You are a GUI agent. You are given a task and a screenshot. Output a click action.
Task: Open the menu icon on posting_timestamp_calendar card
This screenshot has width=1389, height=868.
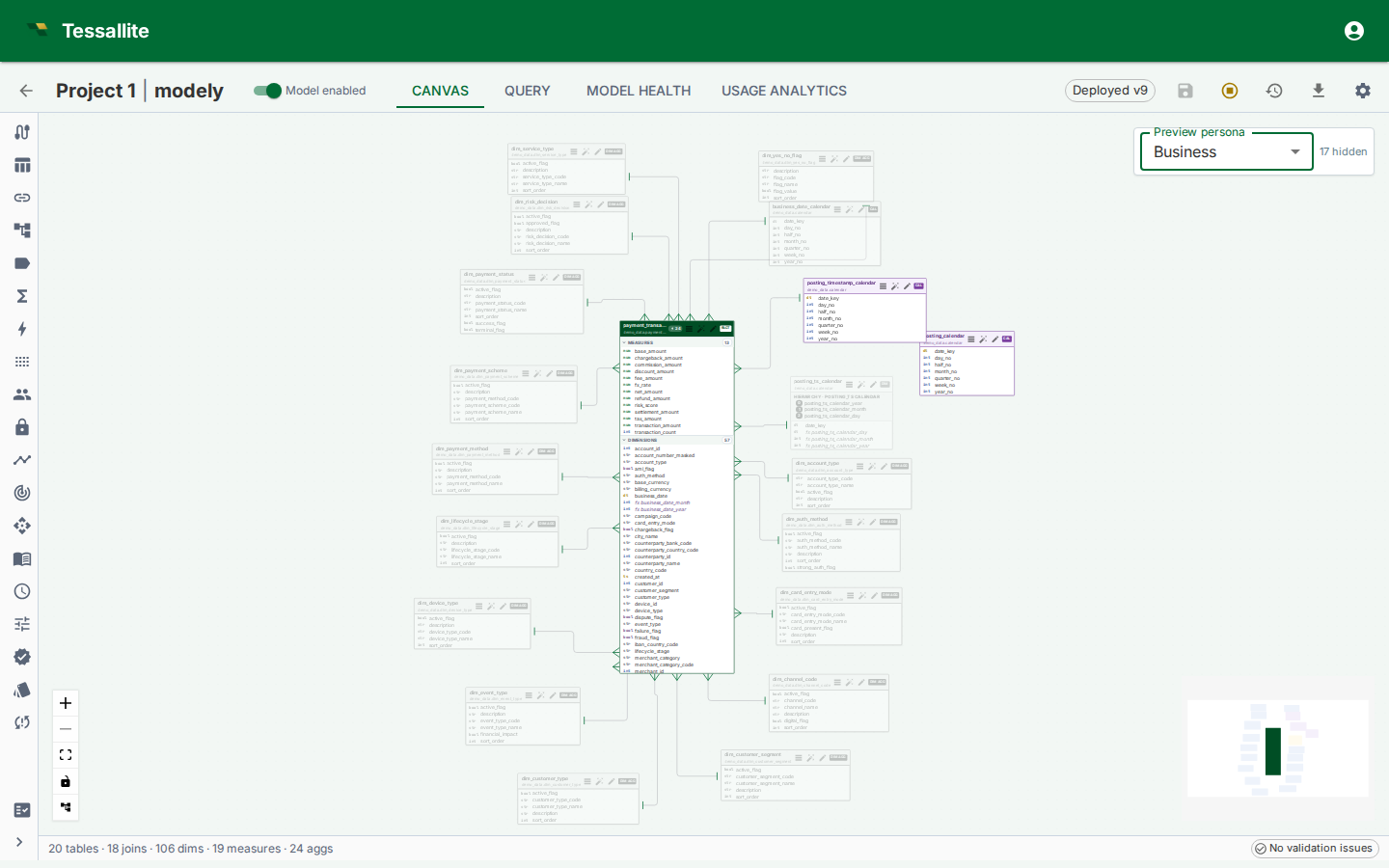coord(883,286)
